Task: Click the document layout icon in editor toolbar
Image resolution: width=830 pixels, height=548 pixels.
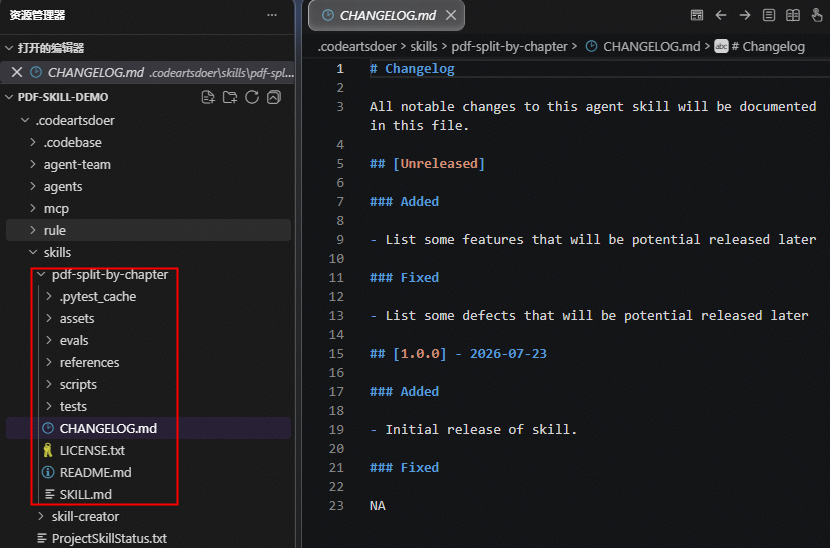Action: pos(769,15)
